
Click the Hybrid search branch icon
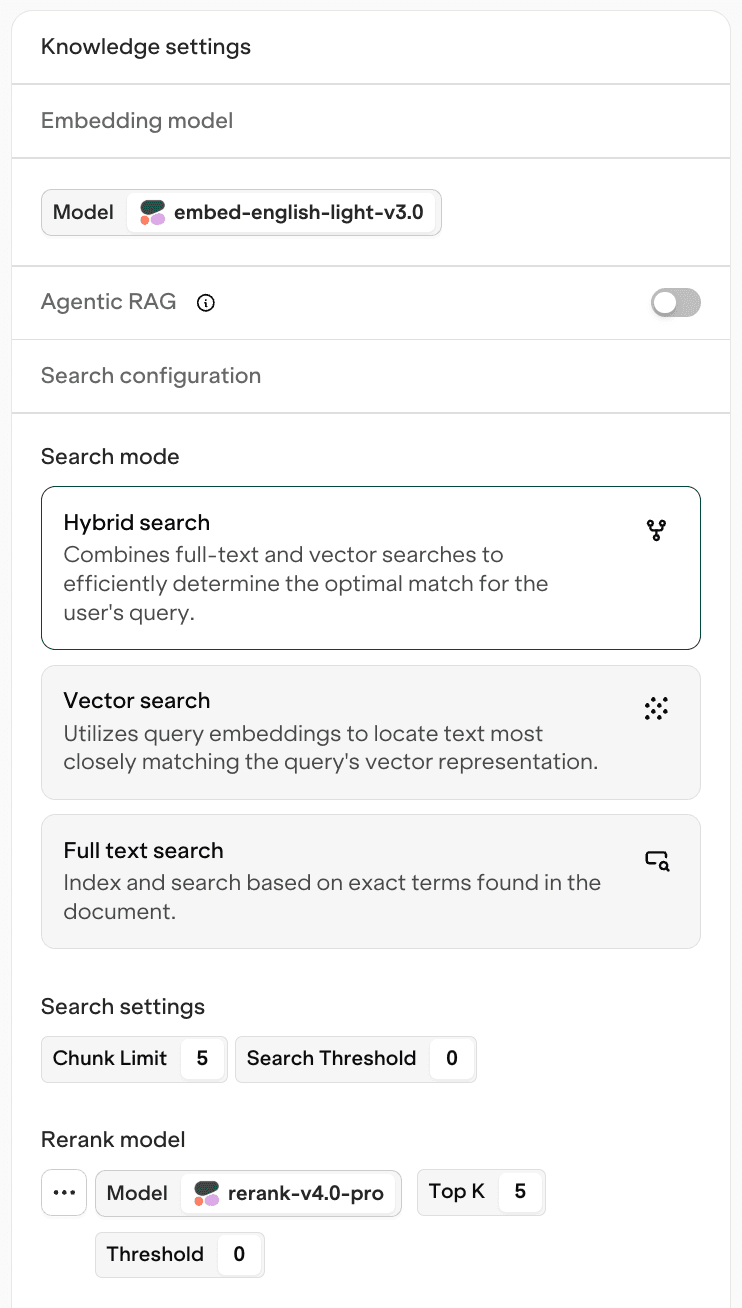(x=656, y=530)
